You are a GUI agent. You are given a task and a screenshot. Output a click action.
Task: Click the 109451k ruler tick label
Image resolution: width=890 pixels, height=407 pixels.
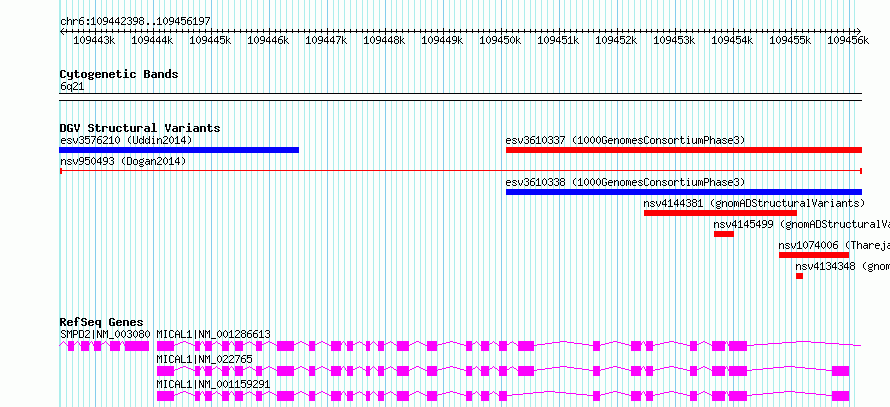click(x=559, y=40)
